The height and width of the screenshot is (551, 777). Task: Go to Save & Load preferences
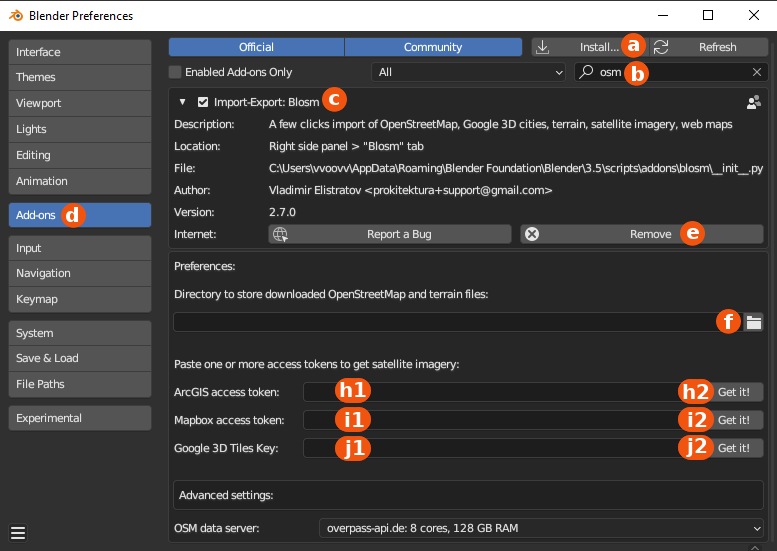80,358
